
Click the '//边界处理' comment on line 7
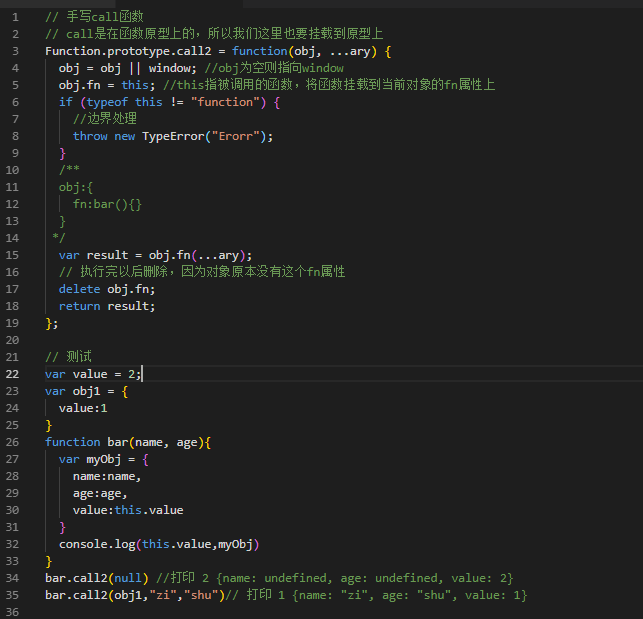point(105,119)
